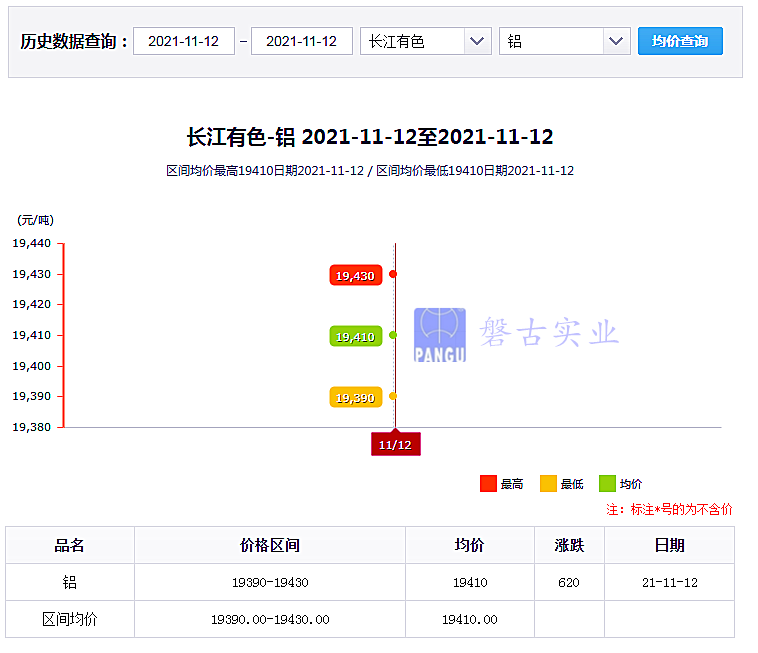Screen dimensions: 758x653
Task: Select the yellow lowest-price data point
Action: (x=393, y=396)
